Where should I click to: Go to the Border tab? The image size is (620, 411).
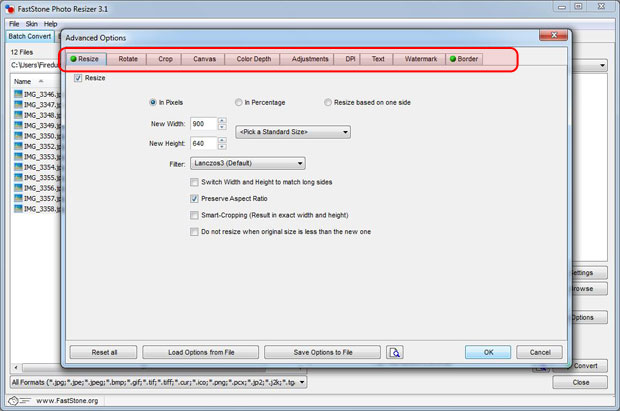click(x=467, y=59)
